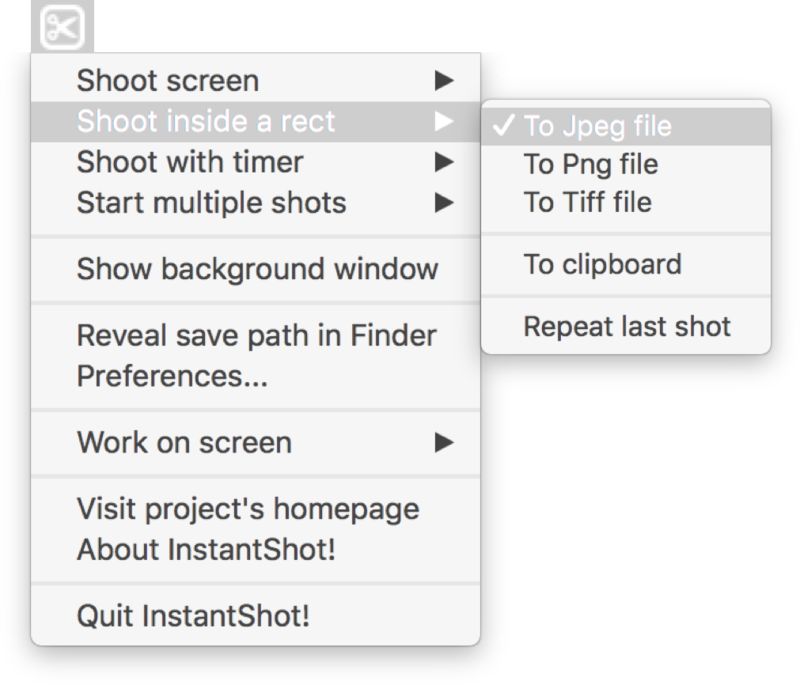The width and height of the screenshot is (800, 685).
Task: Click Reveal save path in Finder
Action: 256,336
